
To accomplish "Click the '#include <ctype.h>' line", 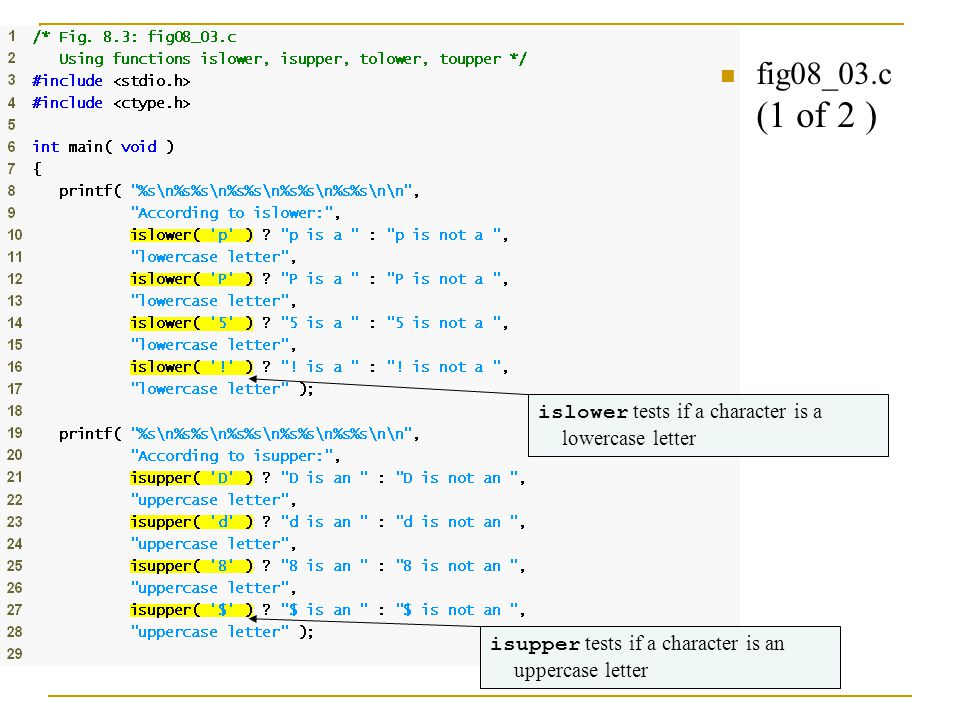I will 111,103.
